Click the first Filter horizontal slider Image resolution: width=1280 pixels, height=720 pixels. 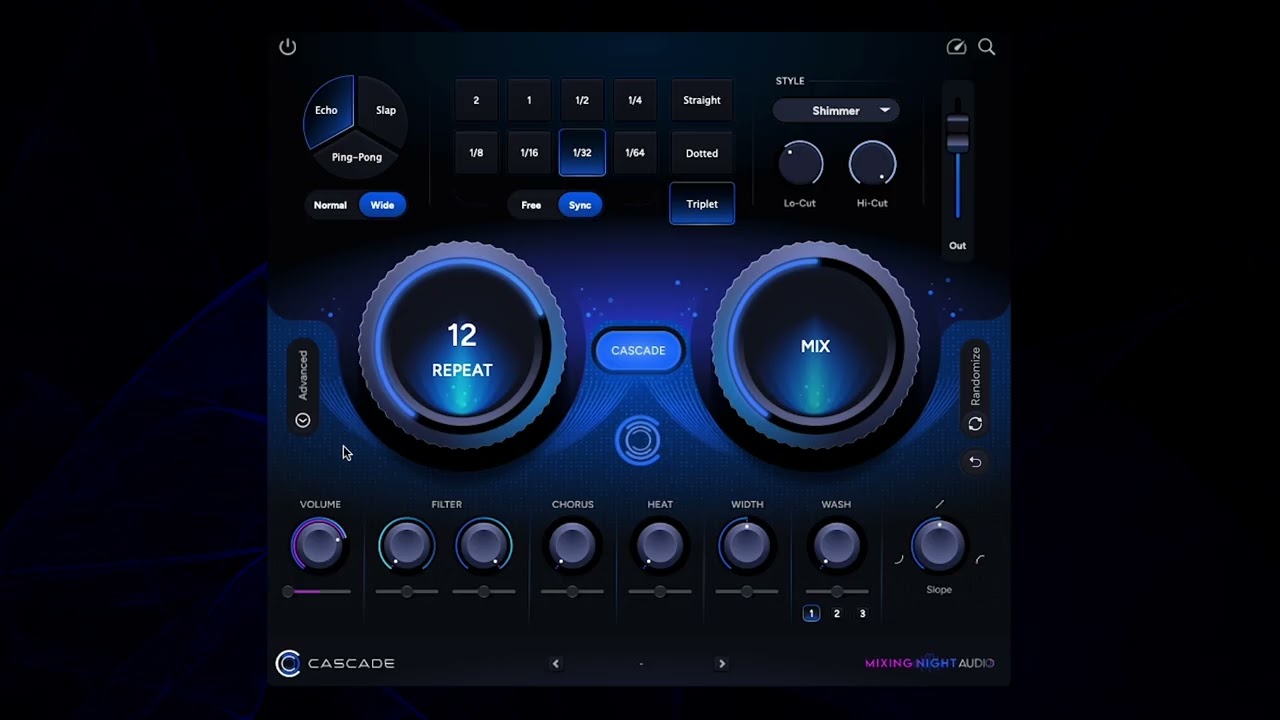pyautogui.click(x=407, y=592)
